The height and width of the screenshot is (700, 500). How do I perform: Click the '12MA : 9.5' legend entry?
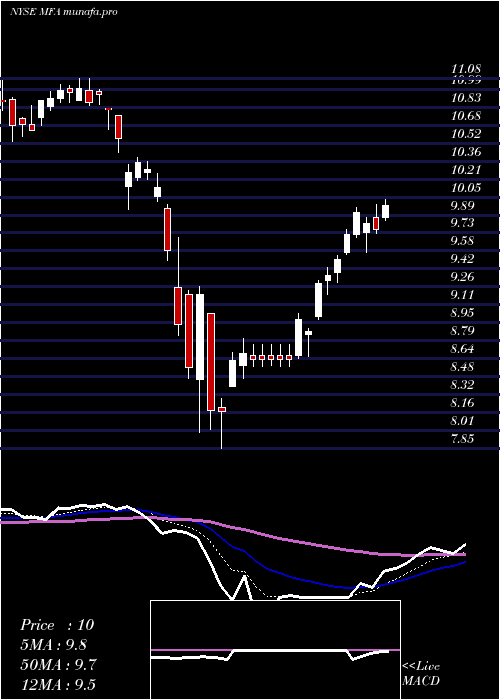pos(57,685)
